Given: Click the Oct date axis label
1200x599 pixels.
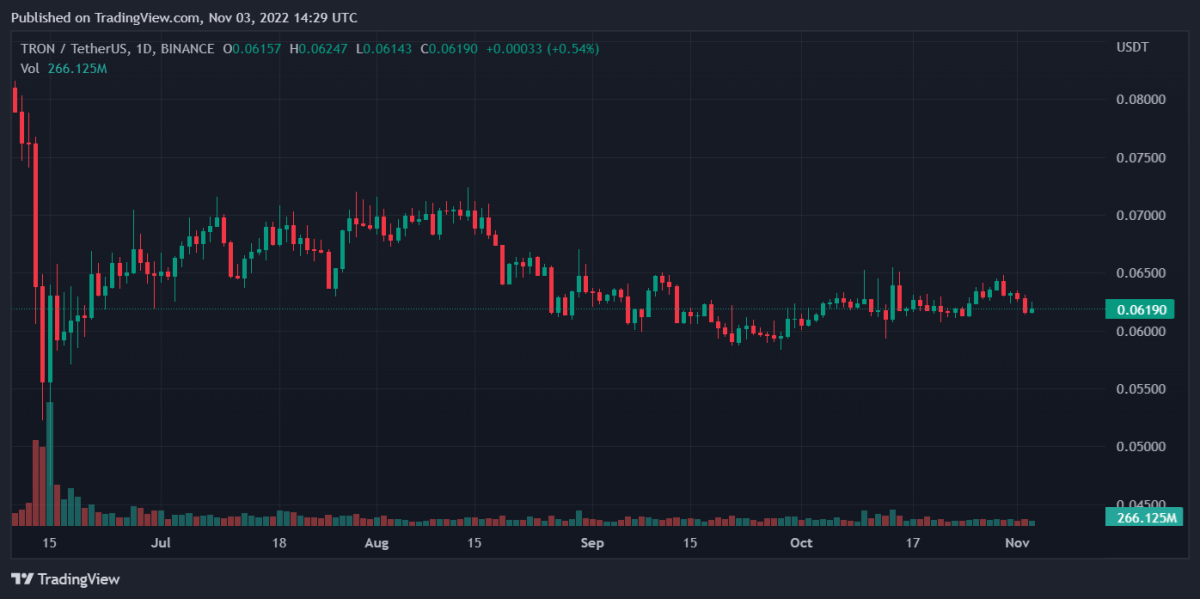Looking at the screenshot, I should (x=800, y=543).
